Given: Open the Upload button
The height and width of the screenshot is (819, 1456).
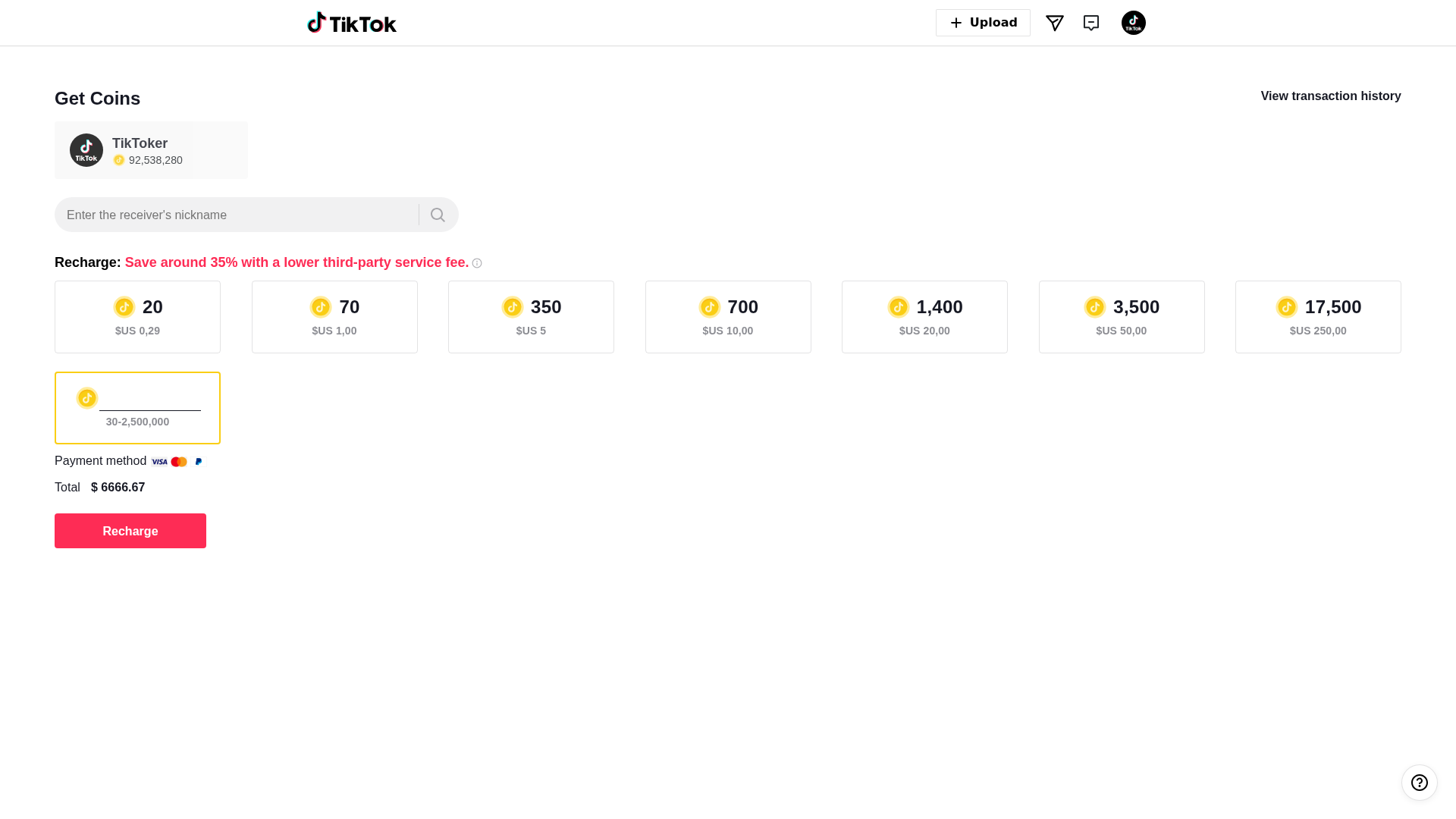Looking at the screenshot, I should tap(983, 23).
